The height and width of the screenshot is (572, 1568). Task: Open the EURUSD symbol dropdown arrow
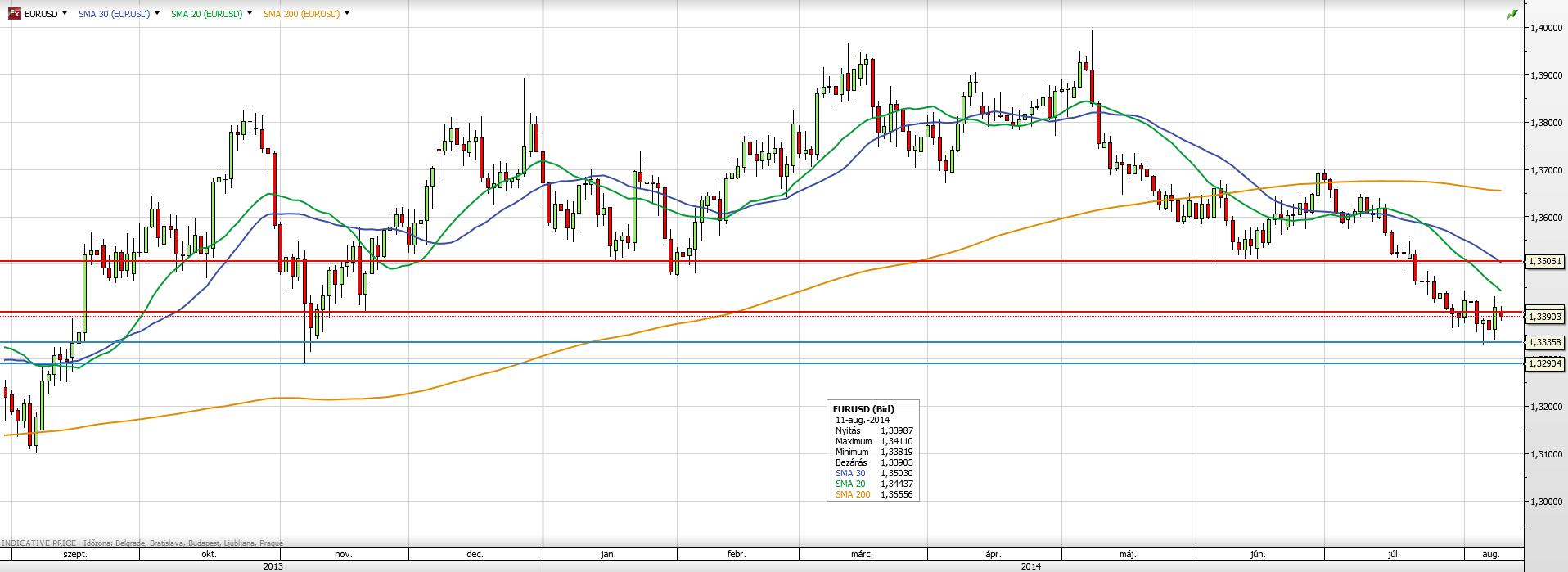pyautogui.click(x=65, y=14)
